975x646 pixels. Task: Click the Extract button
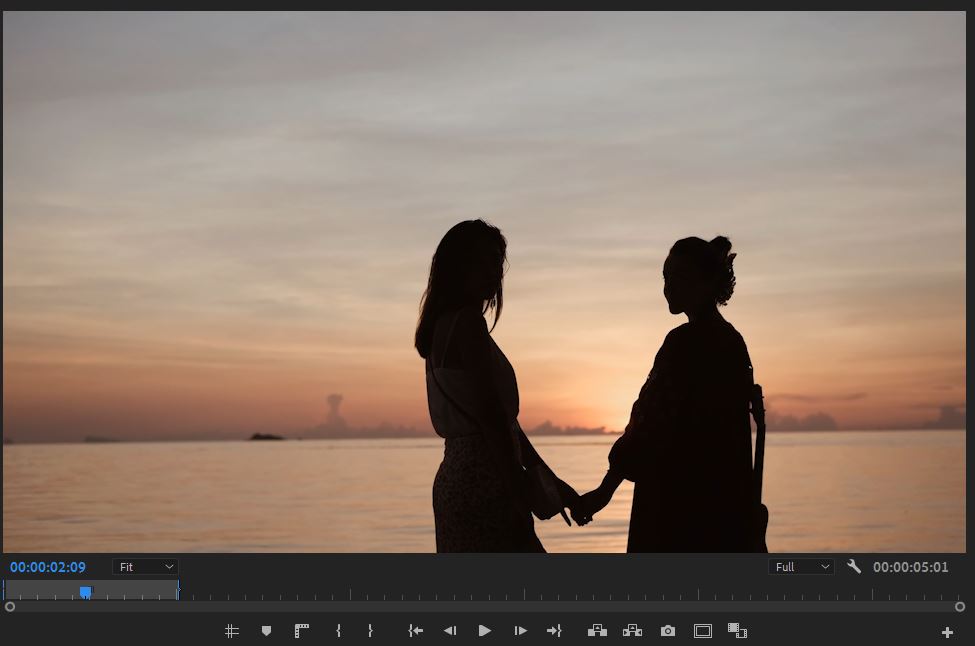coord(632,631)
